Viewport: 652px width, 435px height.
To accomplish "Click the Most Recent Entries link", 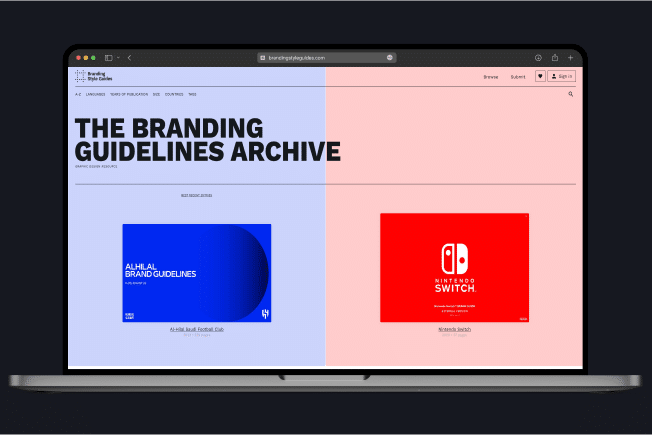I will [x=196, y=195].
